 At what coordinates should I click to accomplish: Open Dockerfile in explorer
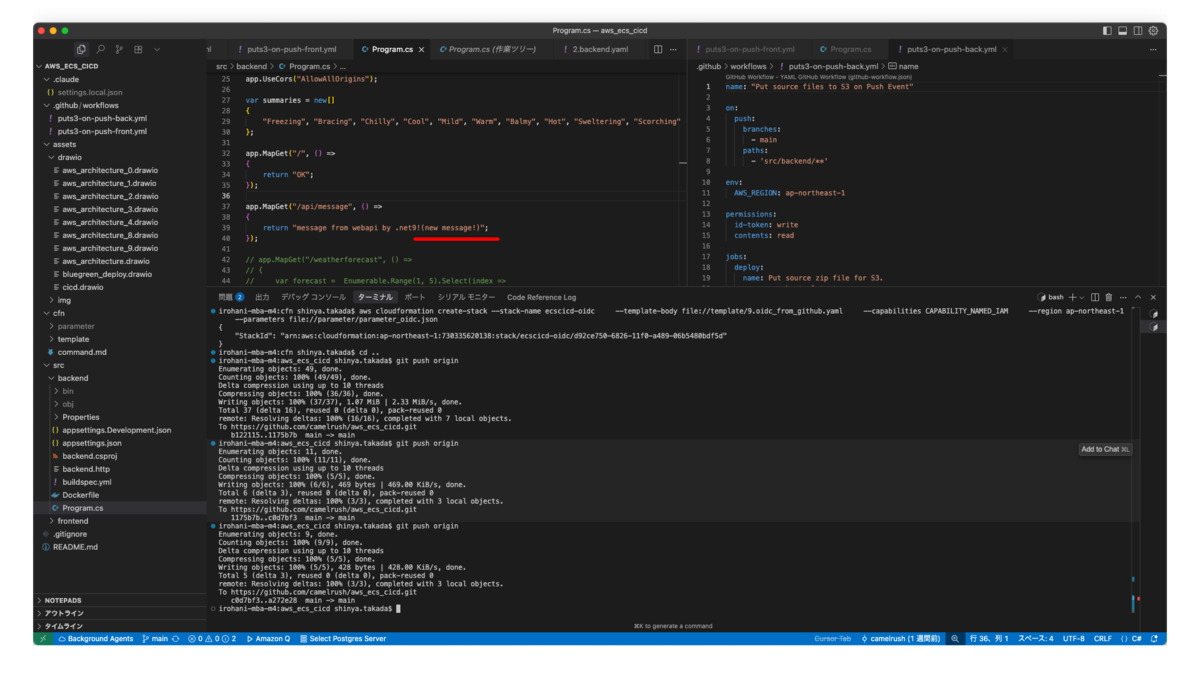[x=119, y=495]
